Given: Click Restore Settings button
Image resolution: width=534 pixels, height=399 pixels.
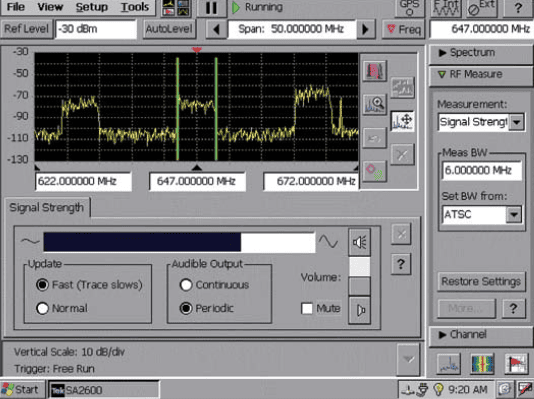Looking at the screenshot, I should coord(481,282).
